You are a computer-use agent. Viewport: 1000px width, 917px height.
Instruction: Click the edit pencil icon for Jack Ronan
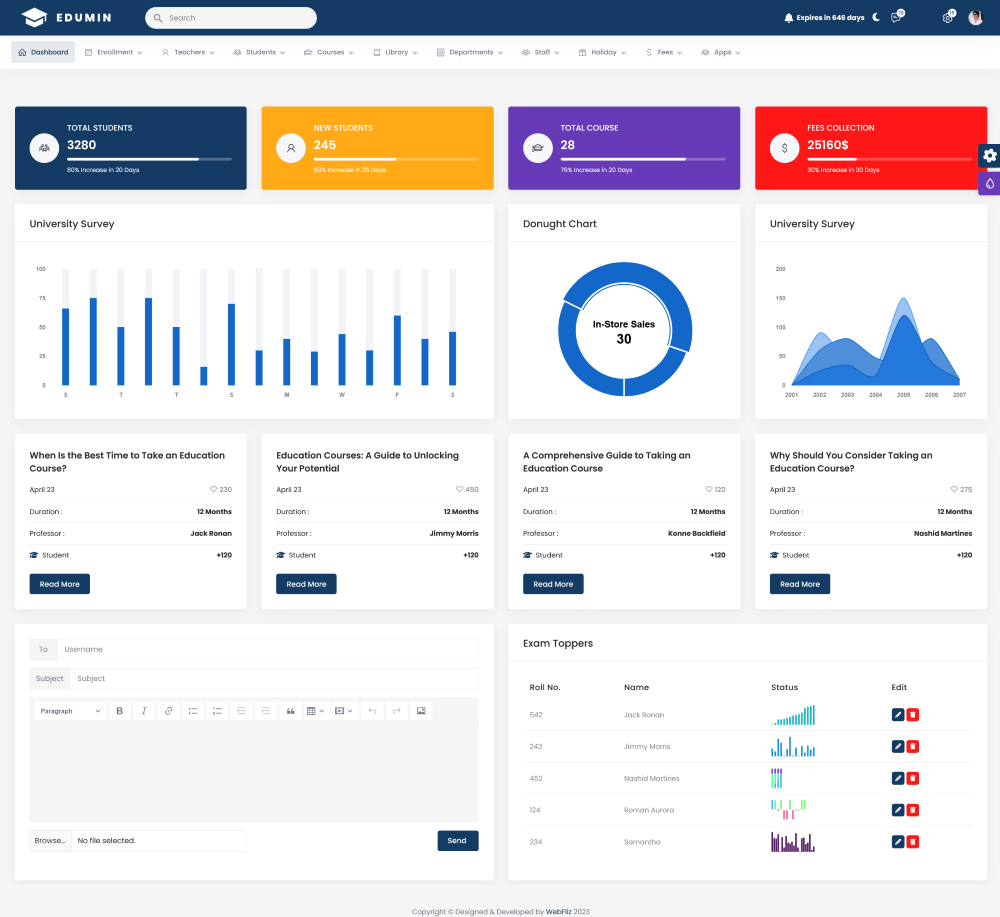pos(898,715)
